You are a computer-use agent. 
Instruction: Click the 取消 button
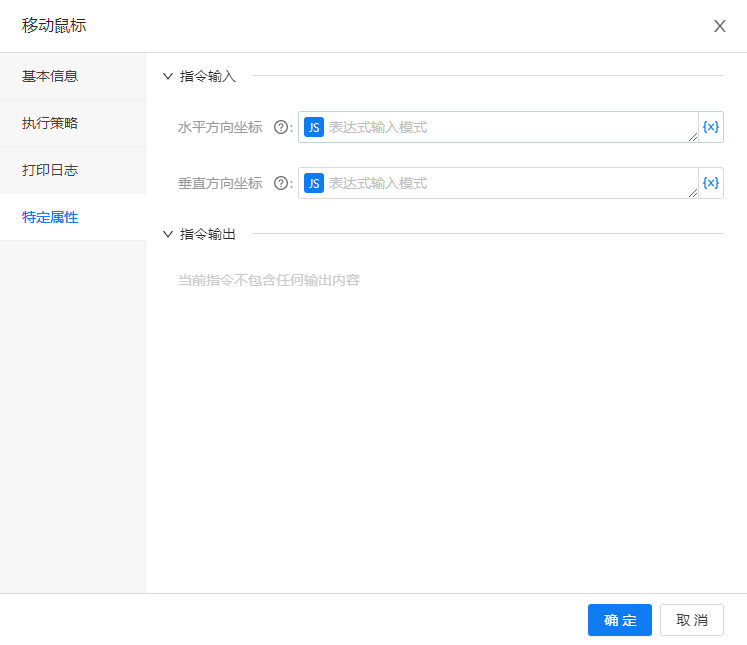tap(691, 620)
